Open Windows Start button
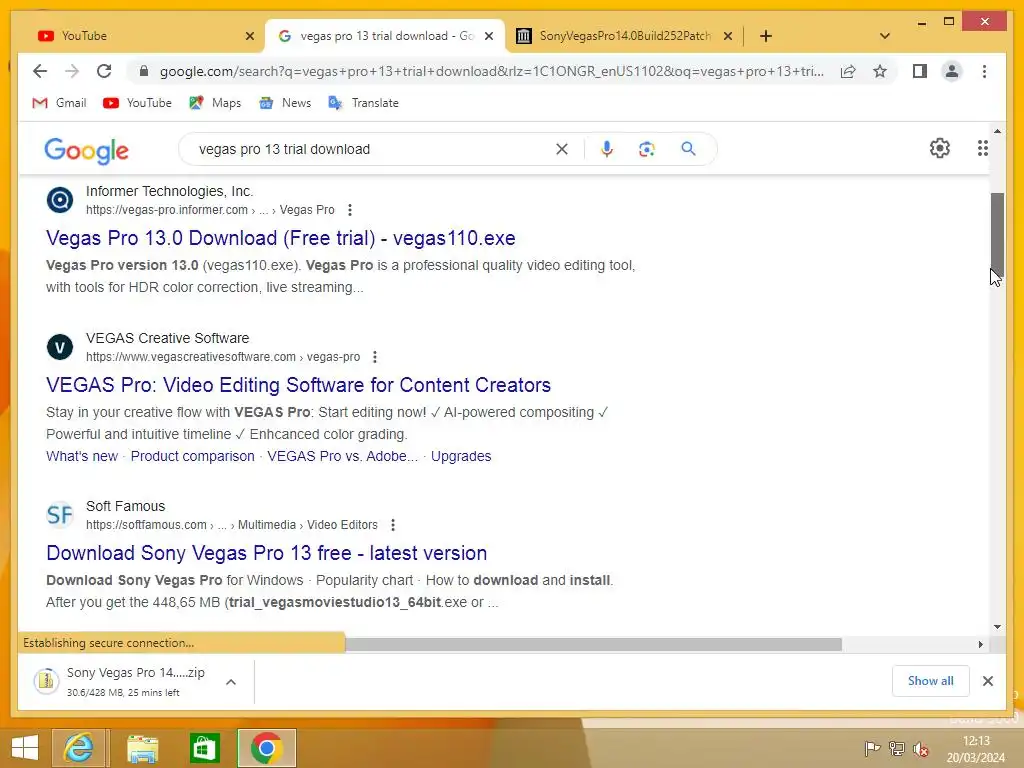1024x768 pixels. (25, 748)
